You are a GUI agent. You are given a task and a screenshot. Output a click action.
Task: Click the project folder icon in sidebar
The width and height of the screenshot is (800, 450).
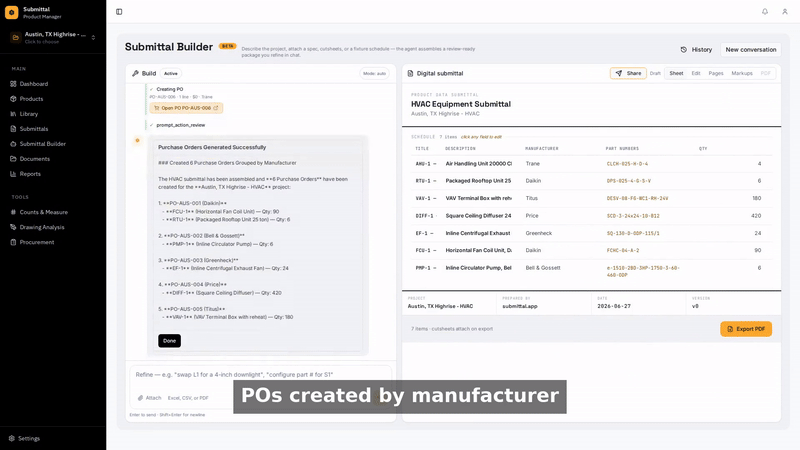[x=15, y=38]
